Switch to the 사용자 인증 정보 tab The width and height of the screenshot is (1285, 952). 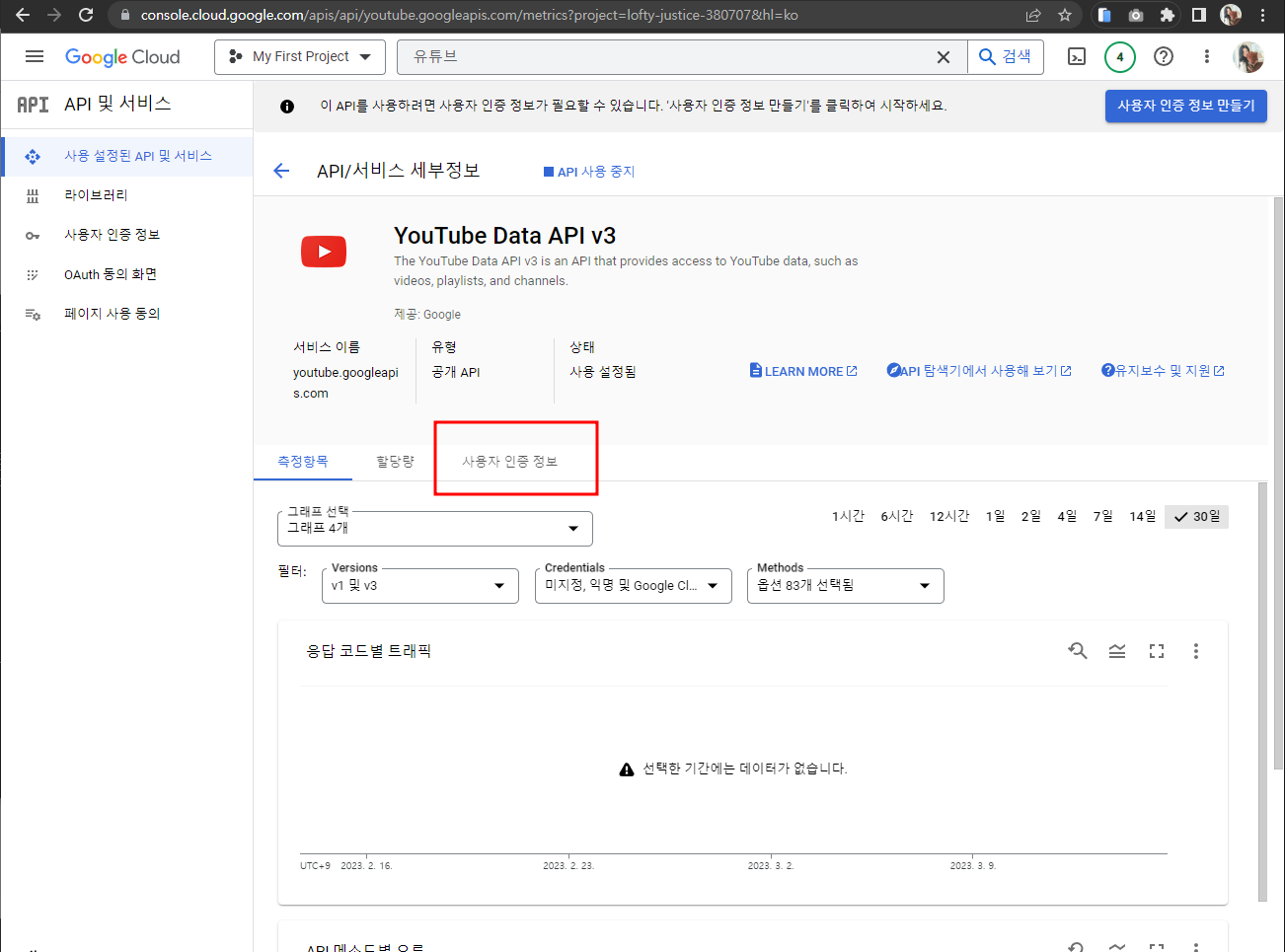click(510, 461)
